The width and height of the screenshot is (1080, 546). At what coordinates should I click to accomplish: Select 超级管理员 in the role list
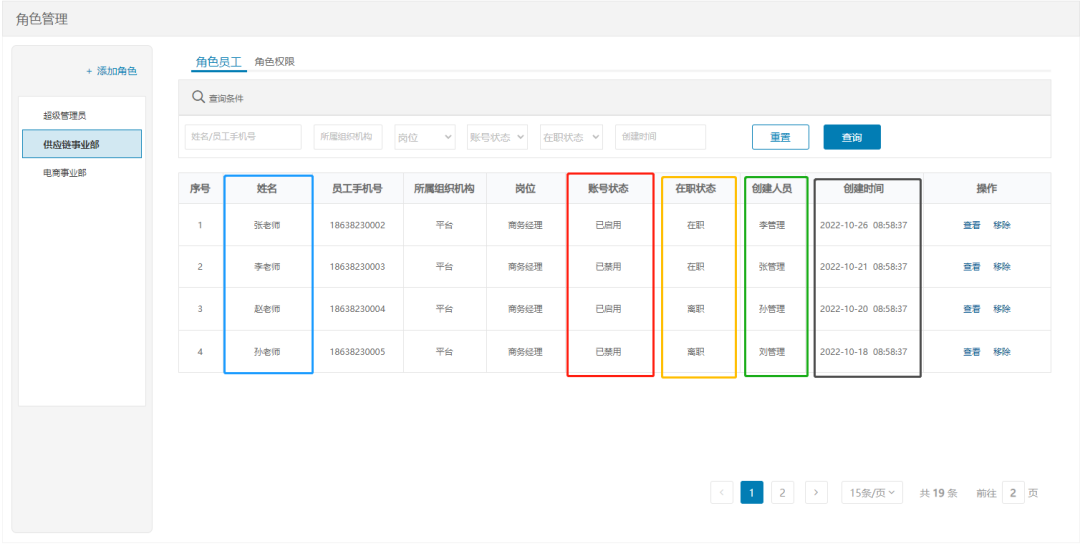click(x=71, y=116)
